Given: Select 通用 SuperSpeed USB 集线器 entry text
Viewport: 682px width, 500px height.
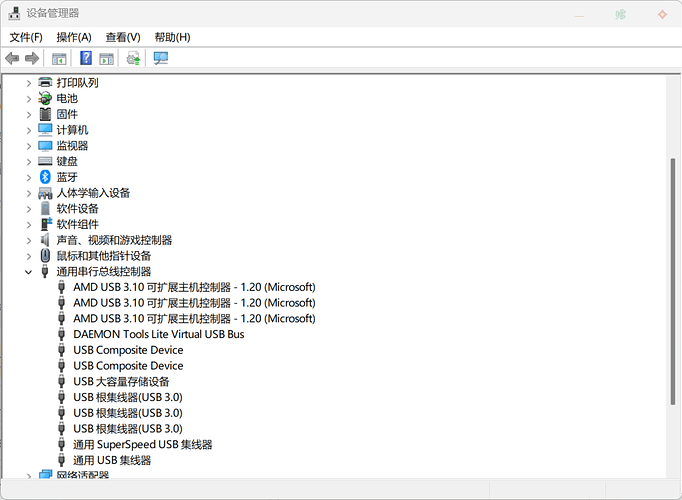Looking at the screenshot, I should coord(143,444).
